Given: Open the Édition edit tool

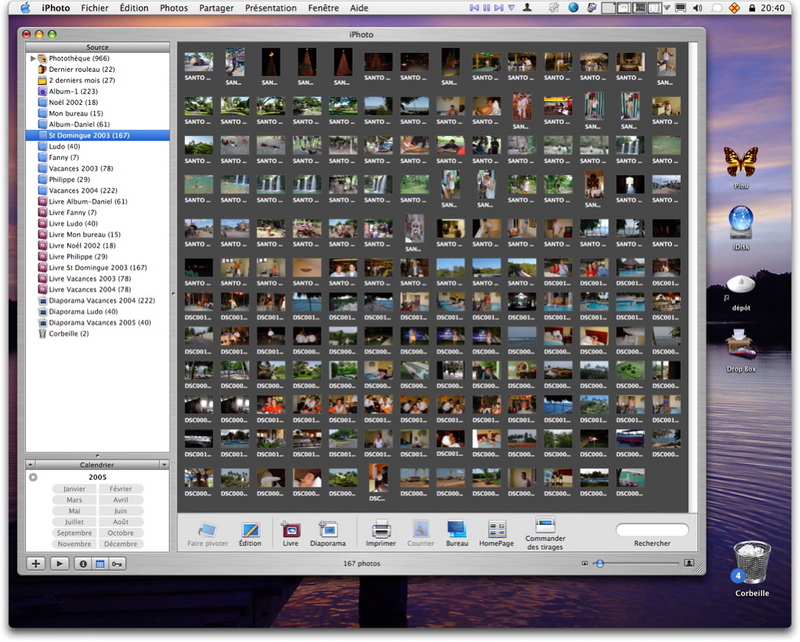Looking at the screenshot, I should click(x=250, y=530).
